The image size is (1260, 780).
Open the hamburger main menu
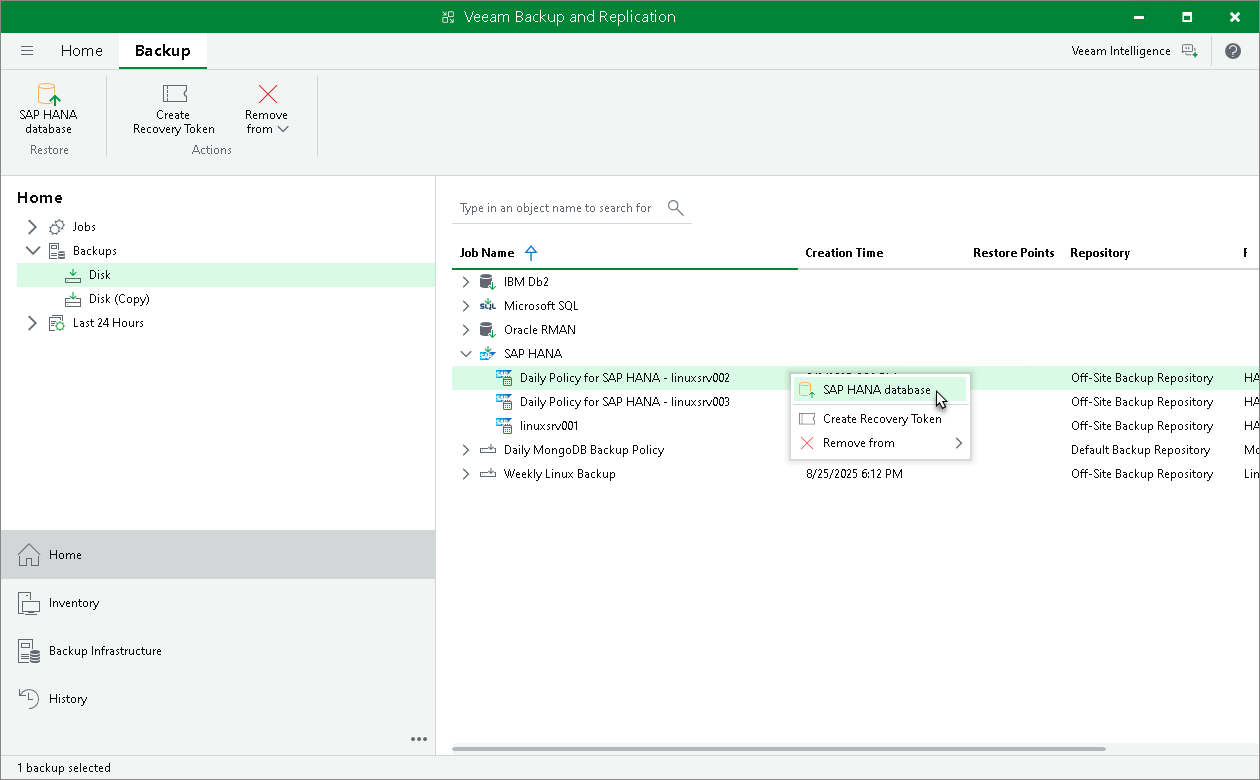pyautogui.click(x=27, y=50)
